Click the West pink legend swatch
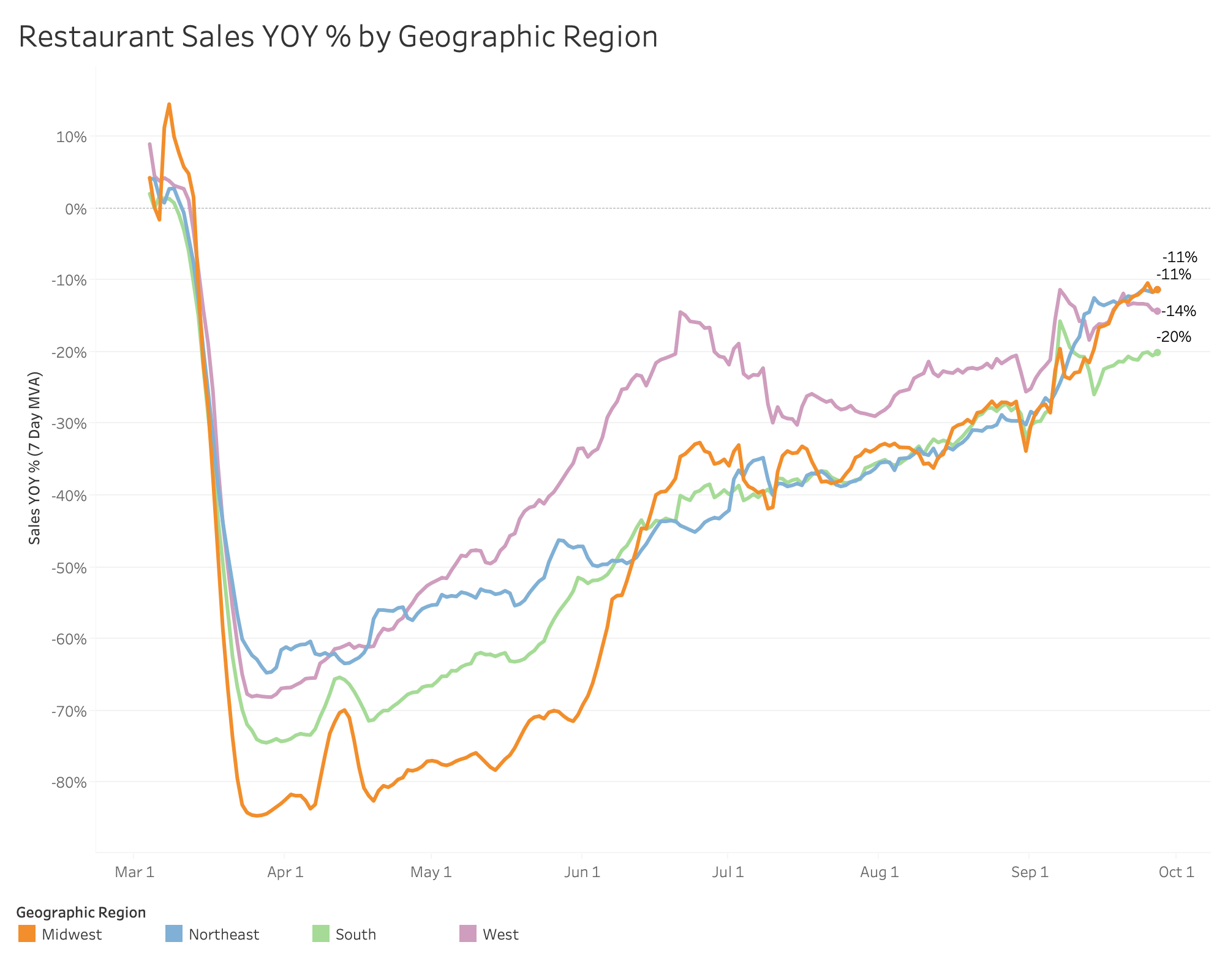The image size is (1225, 980). (468, 933)
